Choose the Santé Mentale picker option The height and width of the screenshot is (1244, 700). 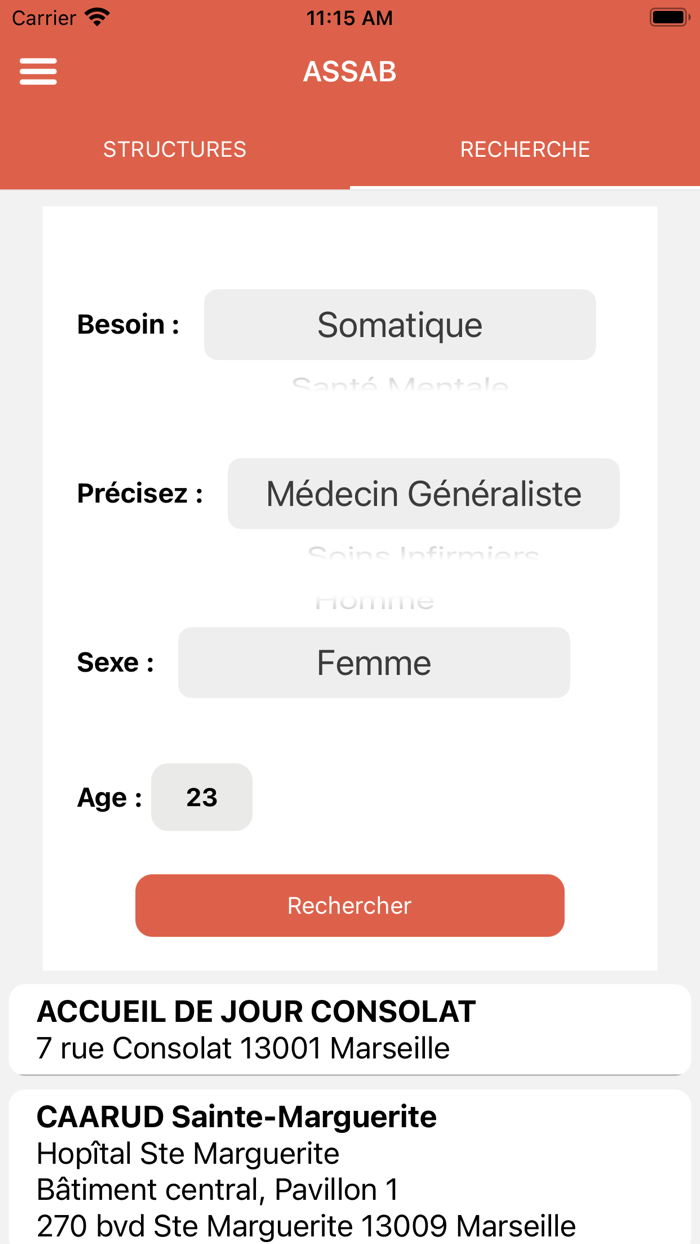pyautogui.click(x=400, y=384)
